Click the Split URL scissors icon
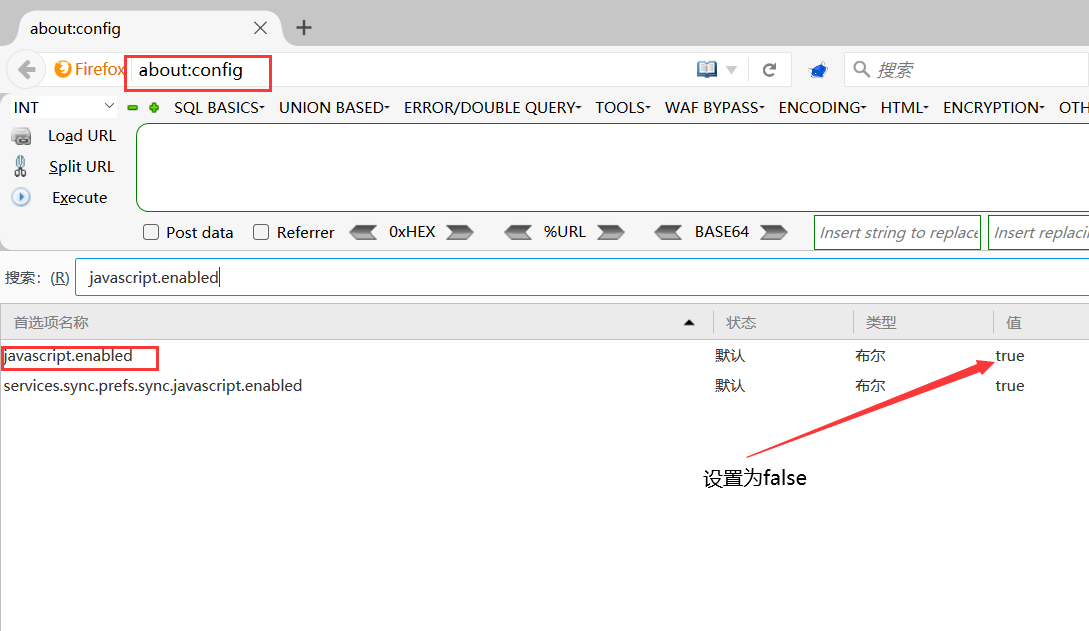This screenshot has width=1089, height=631. tap(20, 167)
